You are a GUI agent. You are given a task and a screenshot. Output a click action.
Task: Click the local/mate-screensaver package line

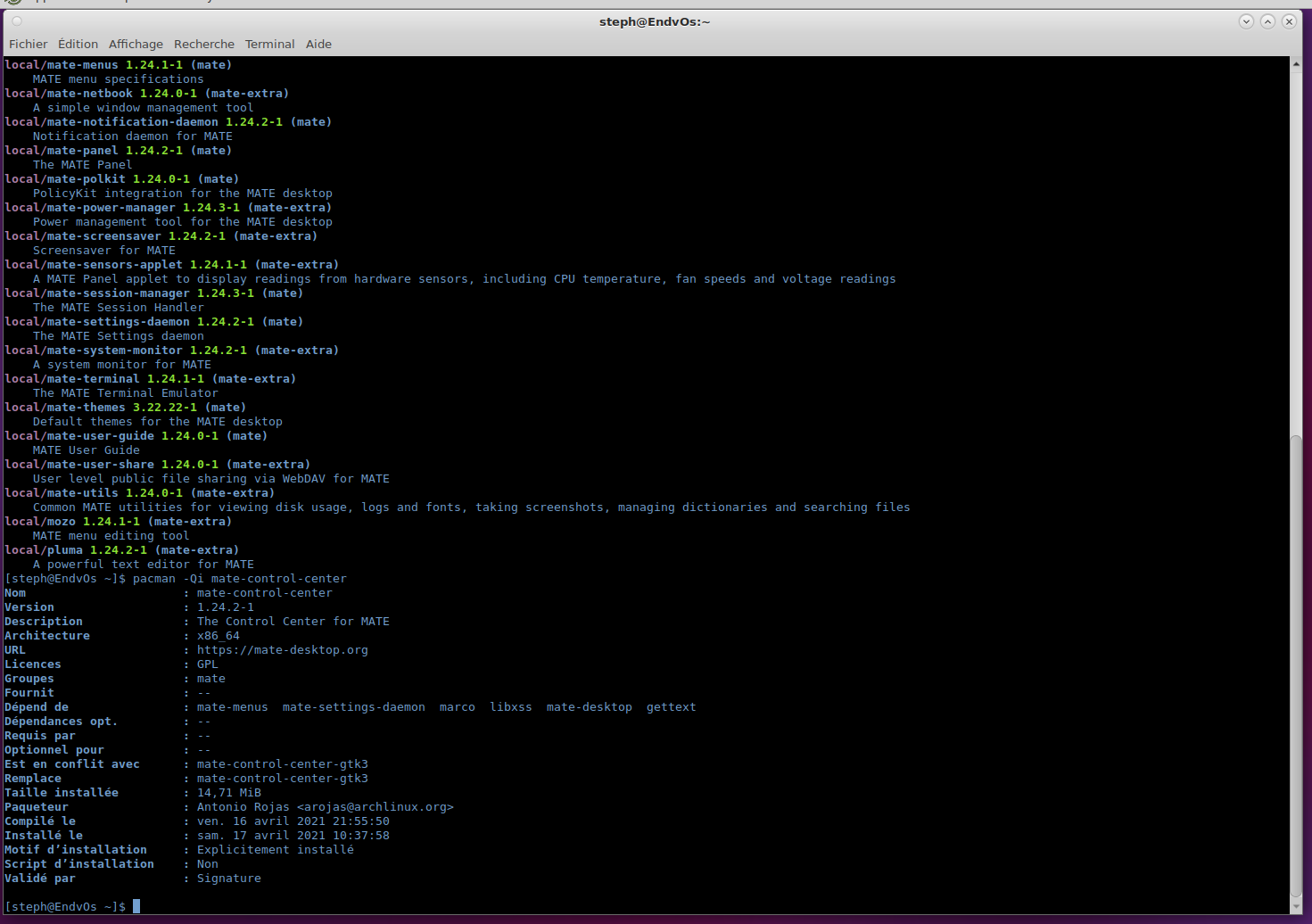[x=161, y=236]
